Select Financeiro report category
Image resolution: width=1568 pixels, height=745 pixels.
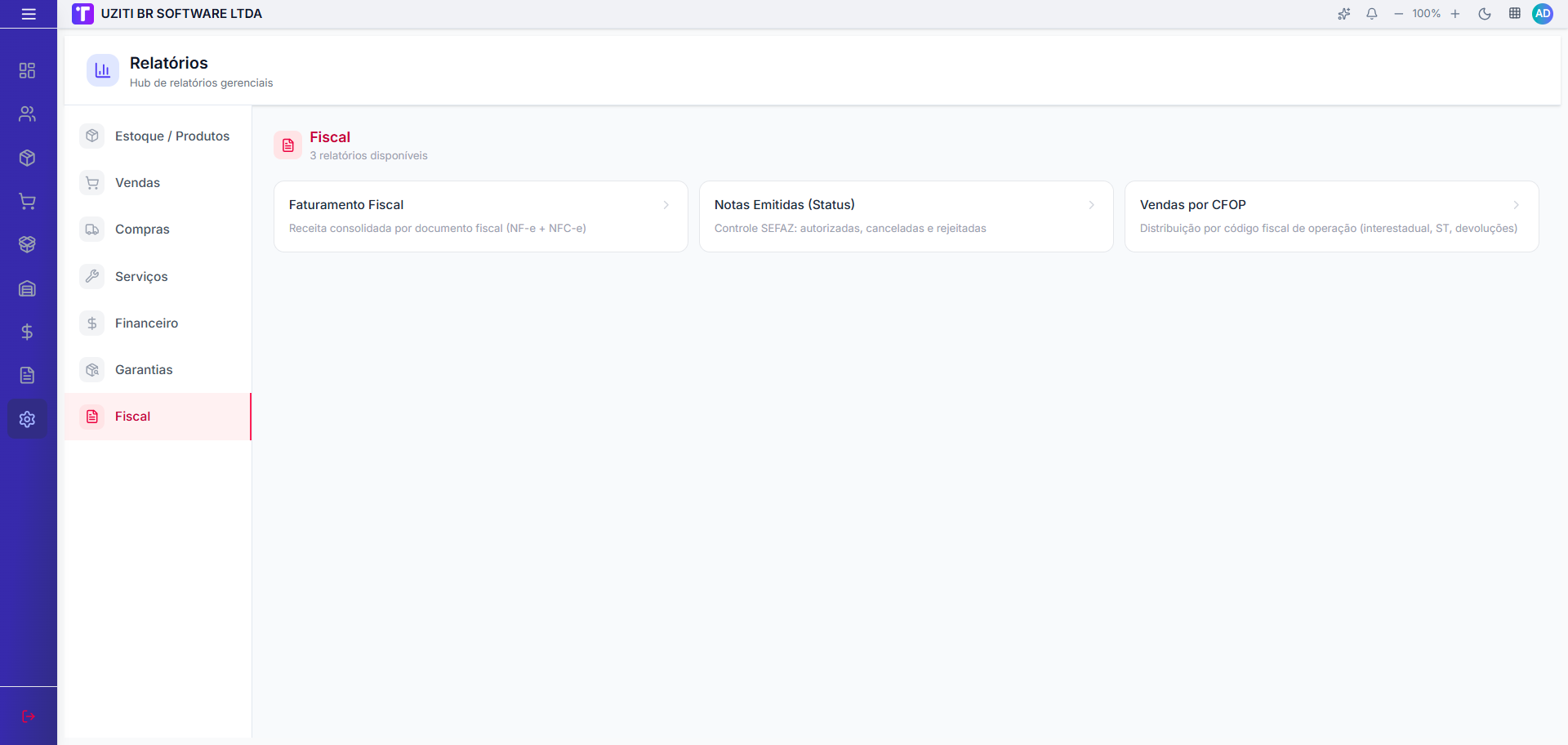click(158, 323)
